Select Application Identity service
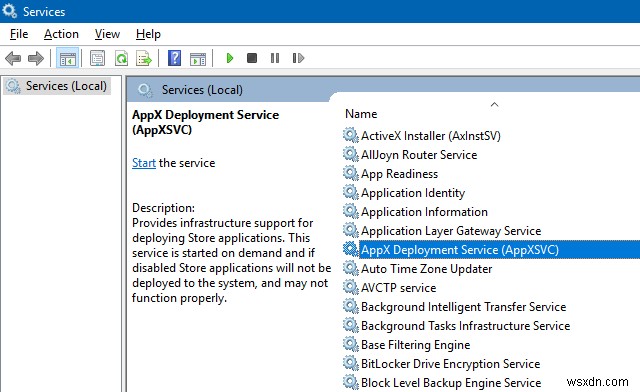This screenshot has height=392, width=640. pyautogui.click(x=413, y=193)
